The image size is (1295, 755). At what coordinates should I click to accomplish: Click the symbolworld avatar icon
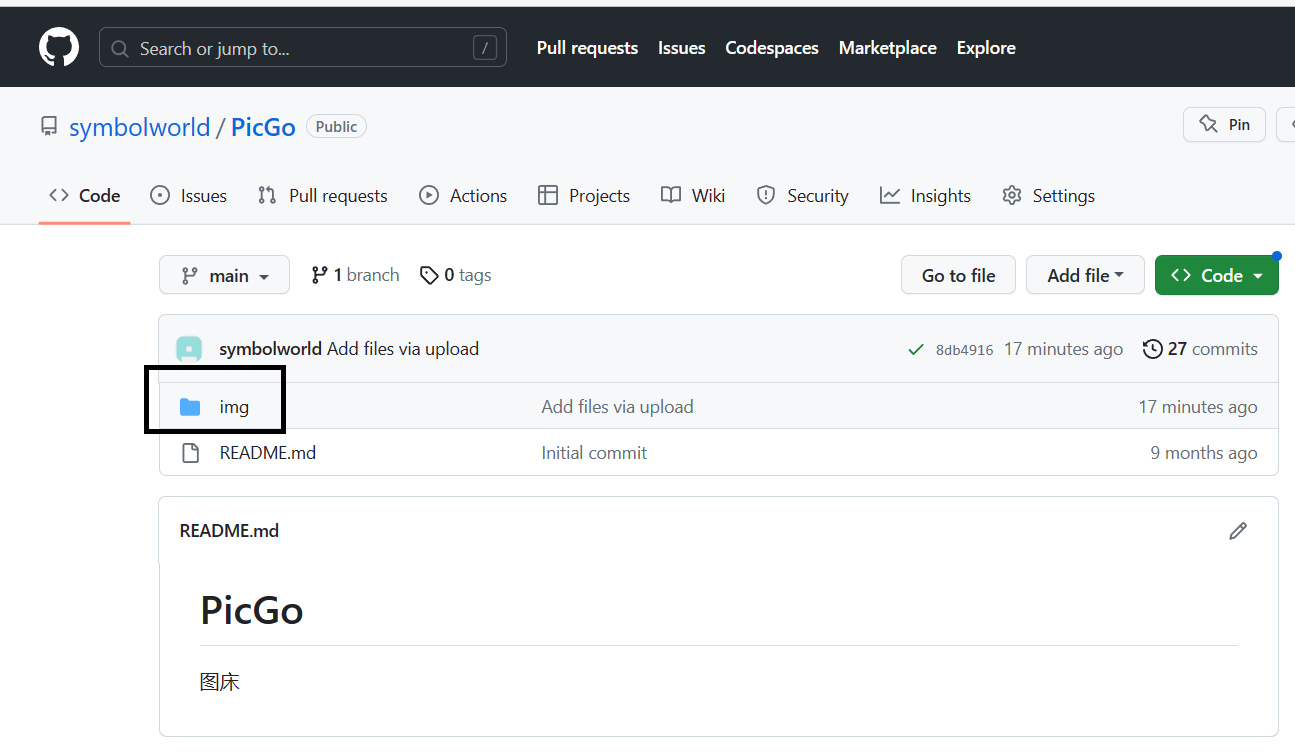click(189, 349)
